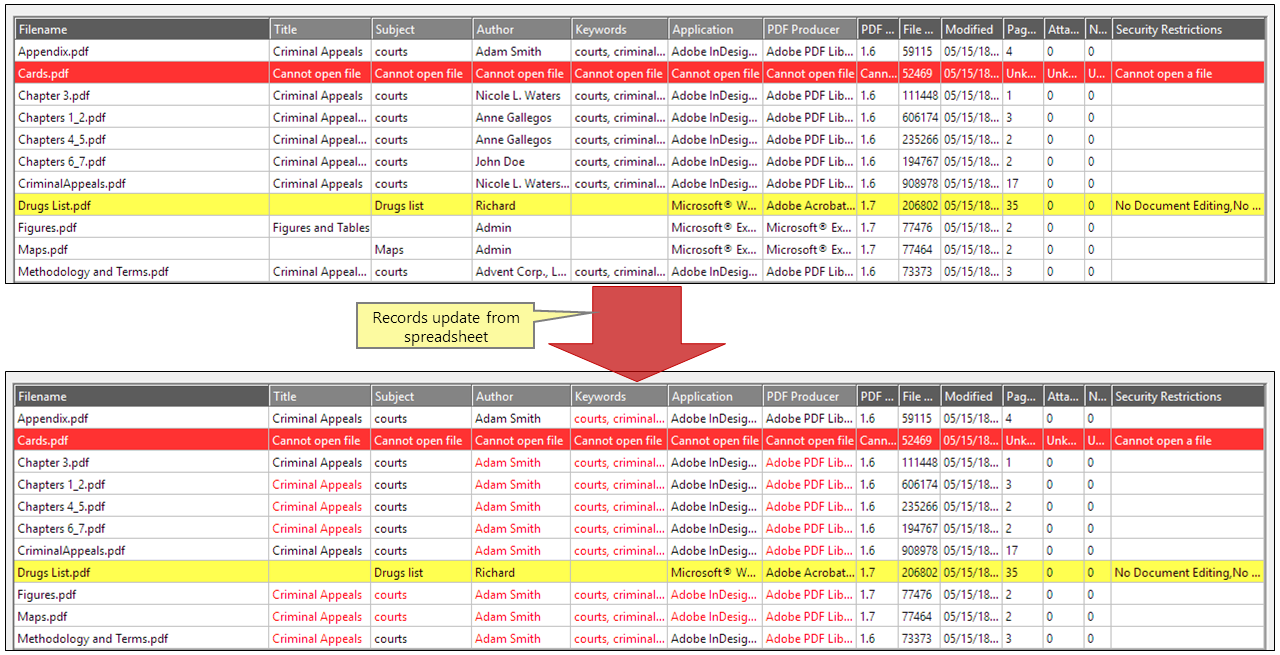Click the PDF Producer column header
This screenshot has height=655, width=1280.
[808, 29]
